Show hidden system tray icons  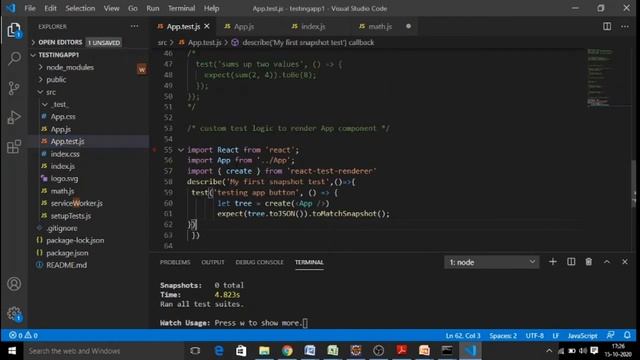549,351
